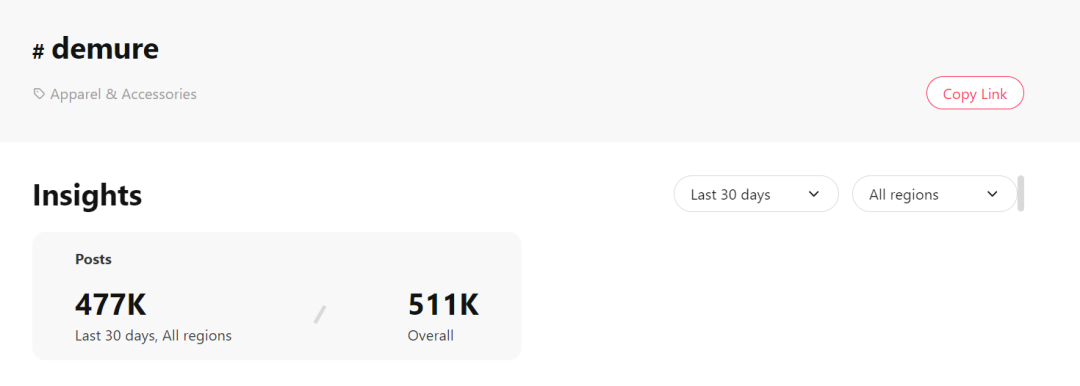
Task: Click the vertical scrollbar handle at right
Action: 1021,193
